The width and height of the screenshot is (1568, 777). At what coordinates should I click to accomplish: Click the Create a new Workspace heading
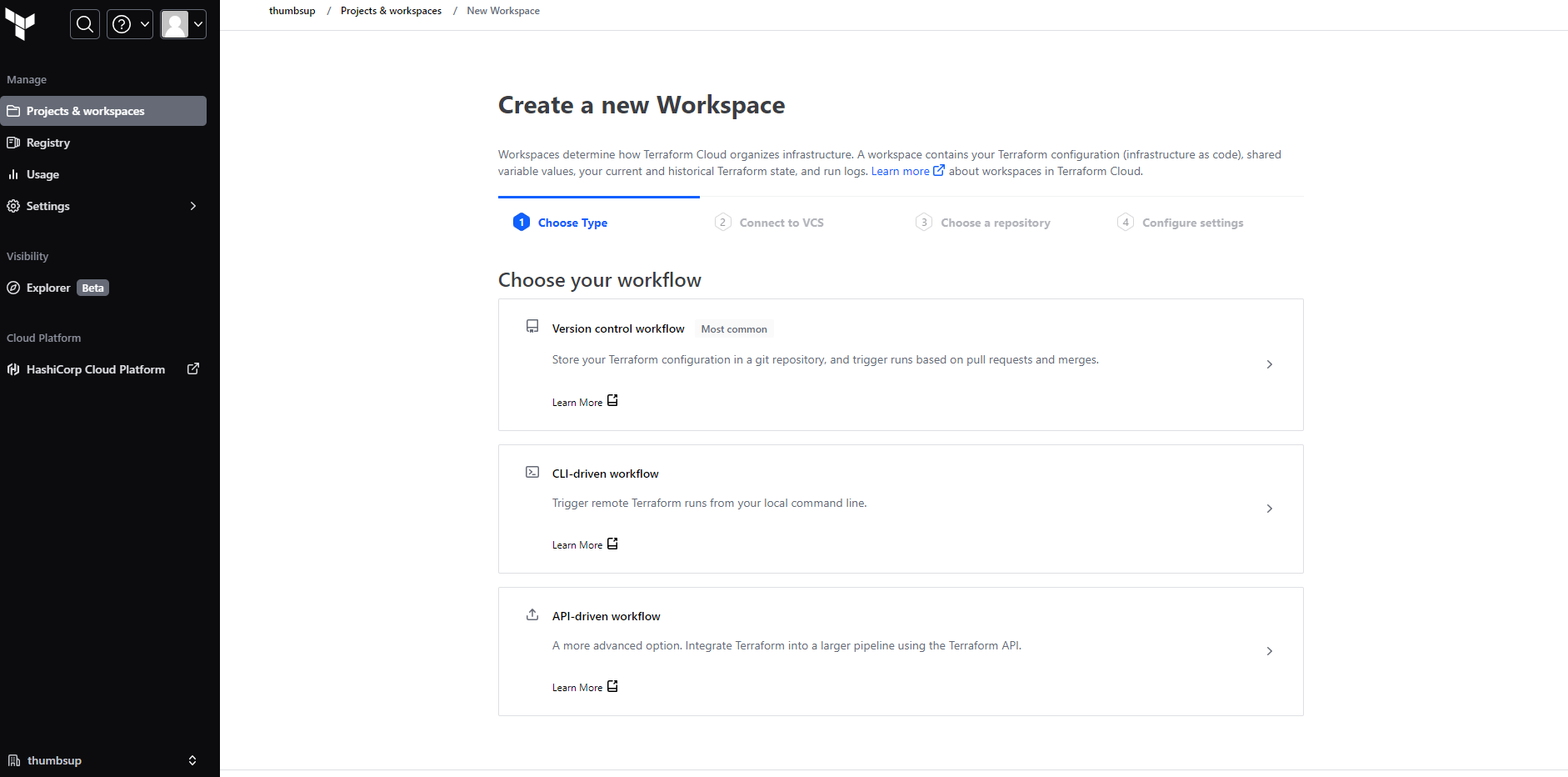[x=642, y=105]
